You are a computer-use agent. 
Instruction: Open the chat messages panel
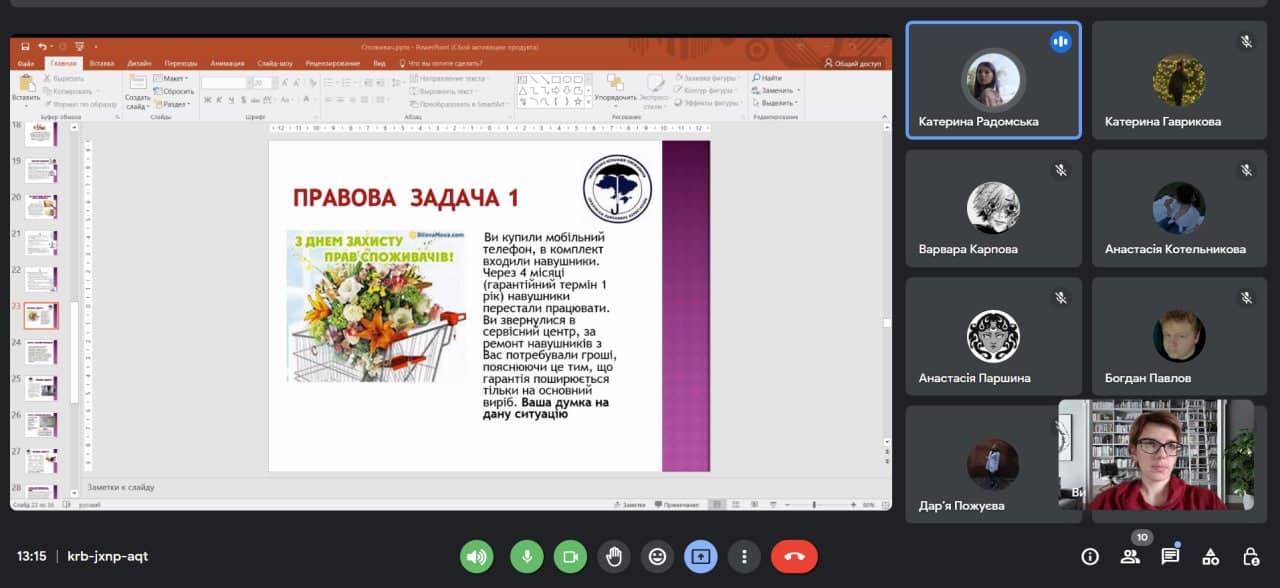pyautogui.click(x=1170, y=557)
